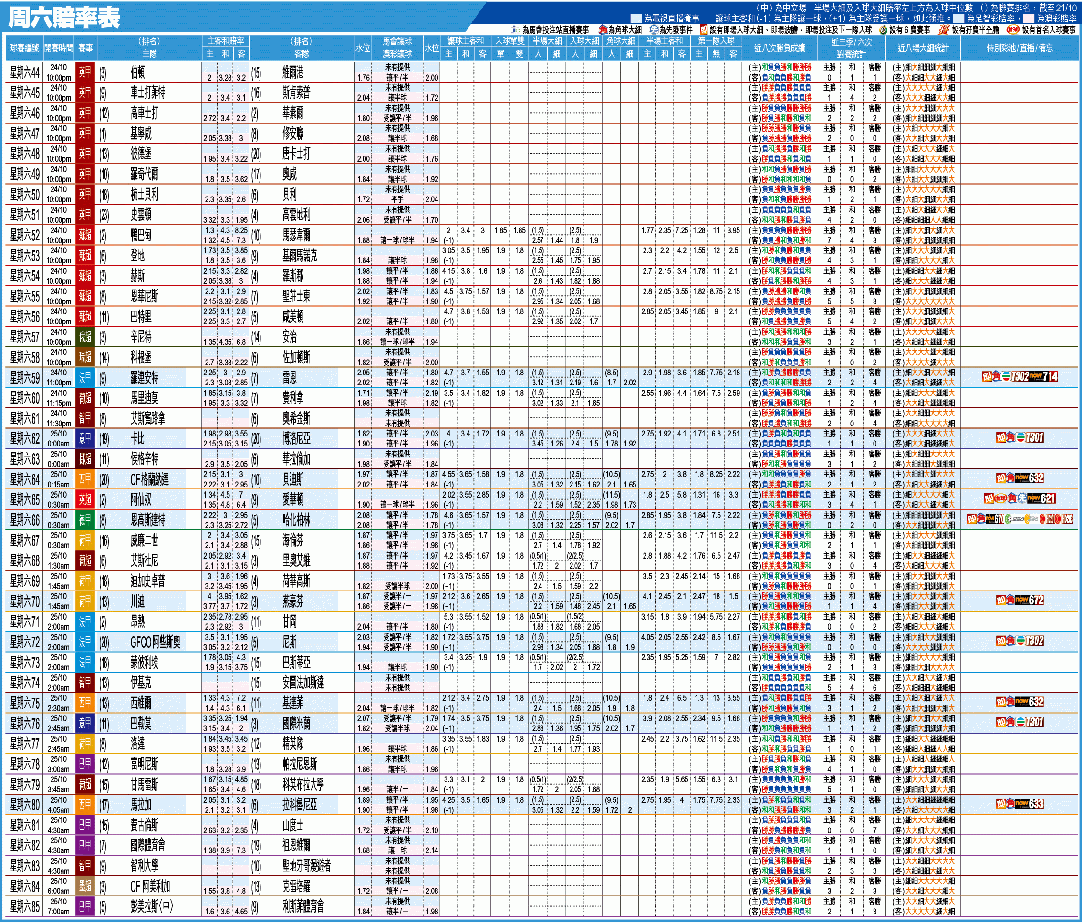Screen dimensions: 1082x923
Task: Click the league badge in row 星期六58
Action: [85, 357]
